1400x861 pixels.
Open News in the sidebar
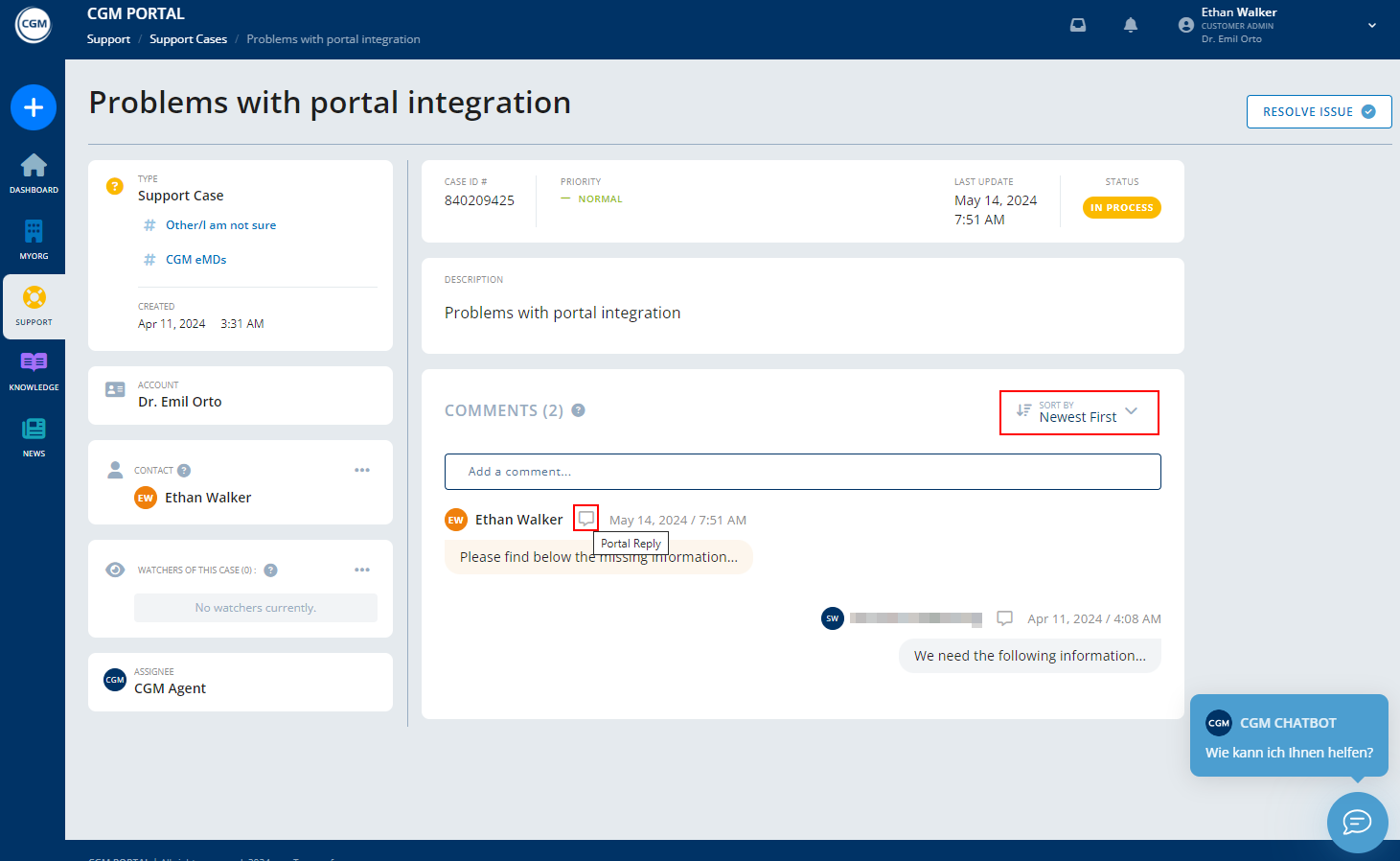coord(34,437)
